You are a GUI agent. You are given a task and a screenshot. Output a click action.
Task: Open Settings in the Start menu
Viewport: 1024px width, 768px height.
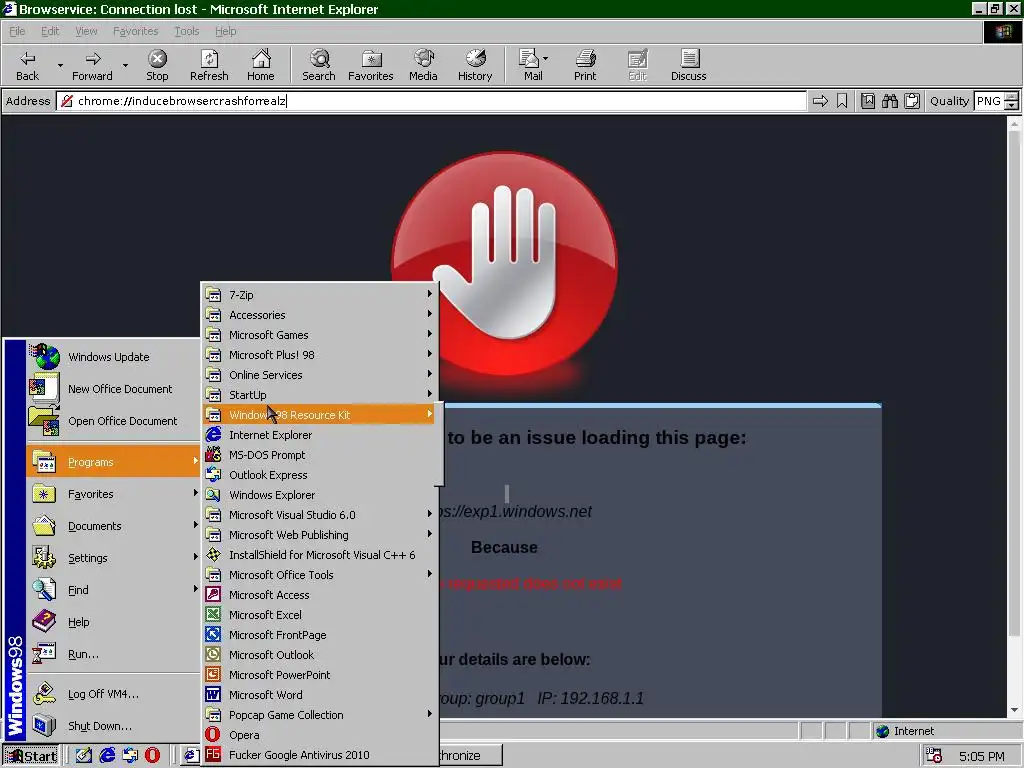(x=113, y=558)
